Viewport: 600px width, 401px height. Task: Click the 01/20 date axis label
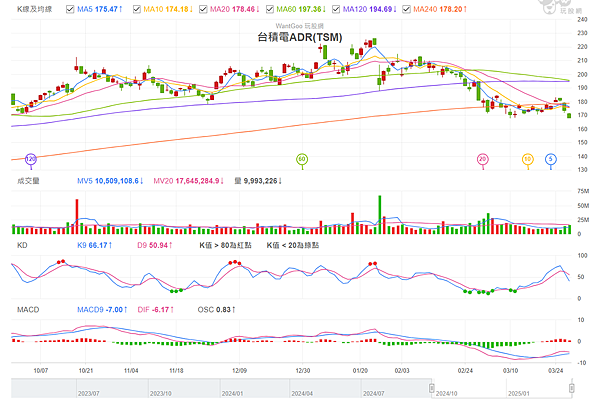(360, 371)
